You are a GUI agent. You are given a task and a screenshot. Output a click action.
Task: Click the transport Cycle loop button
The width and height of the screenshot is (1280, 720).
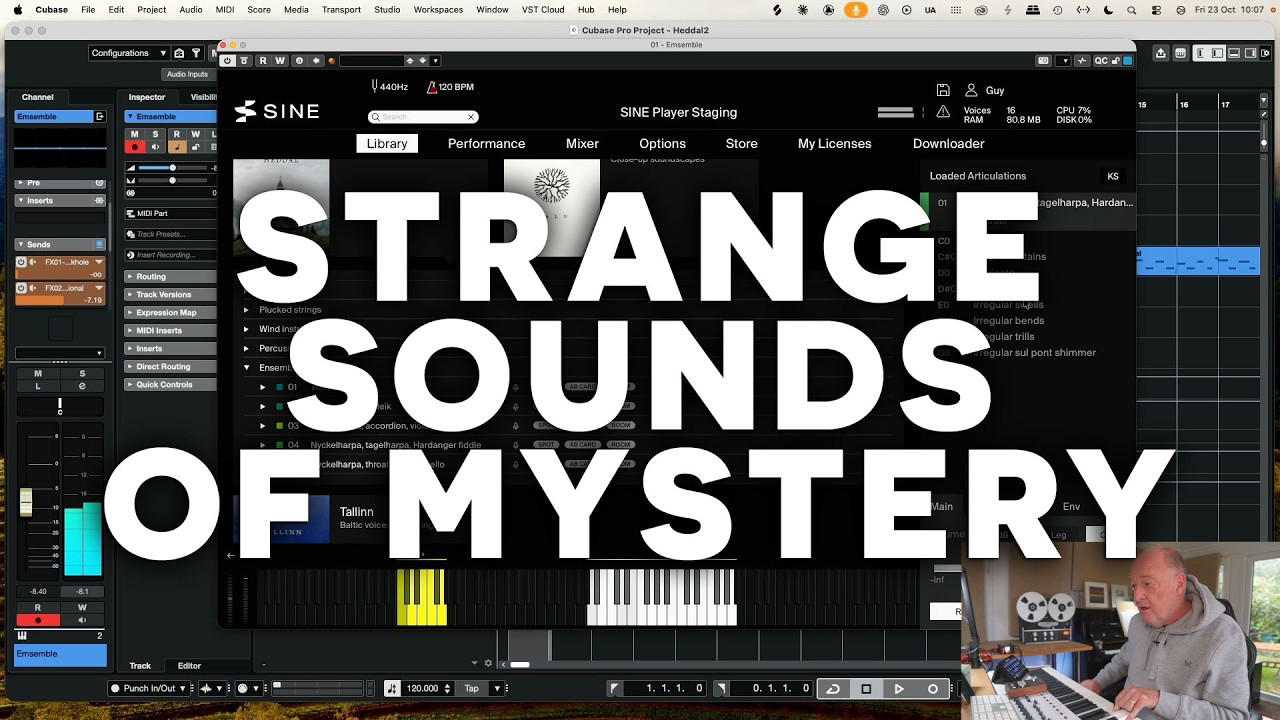coord(833,689)
